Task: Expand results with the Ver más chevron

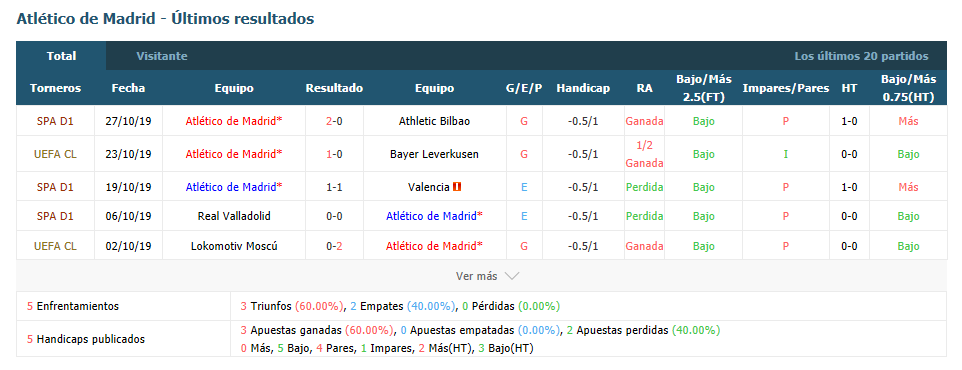Action: pos(512,276)
